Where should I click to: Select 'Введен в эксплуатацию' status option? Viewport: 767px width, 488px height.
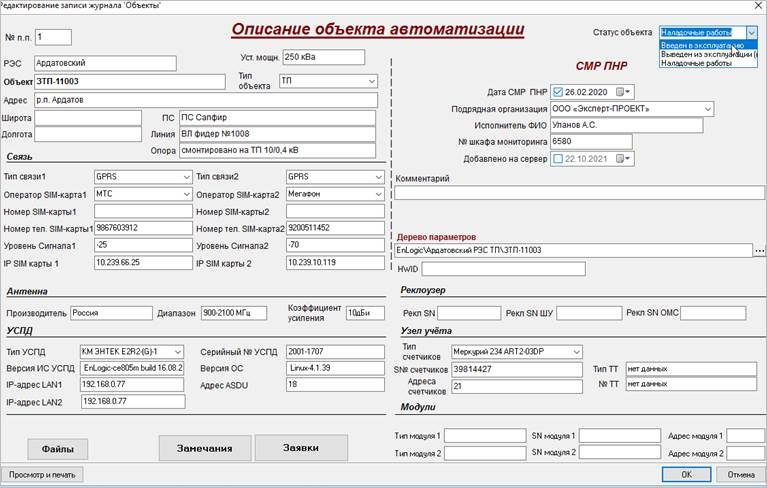coord(708,45)
